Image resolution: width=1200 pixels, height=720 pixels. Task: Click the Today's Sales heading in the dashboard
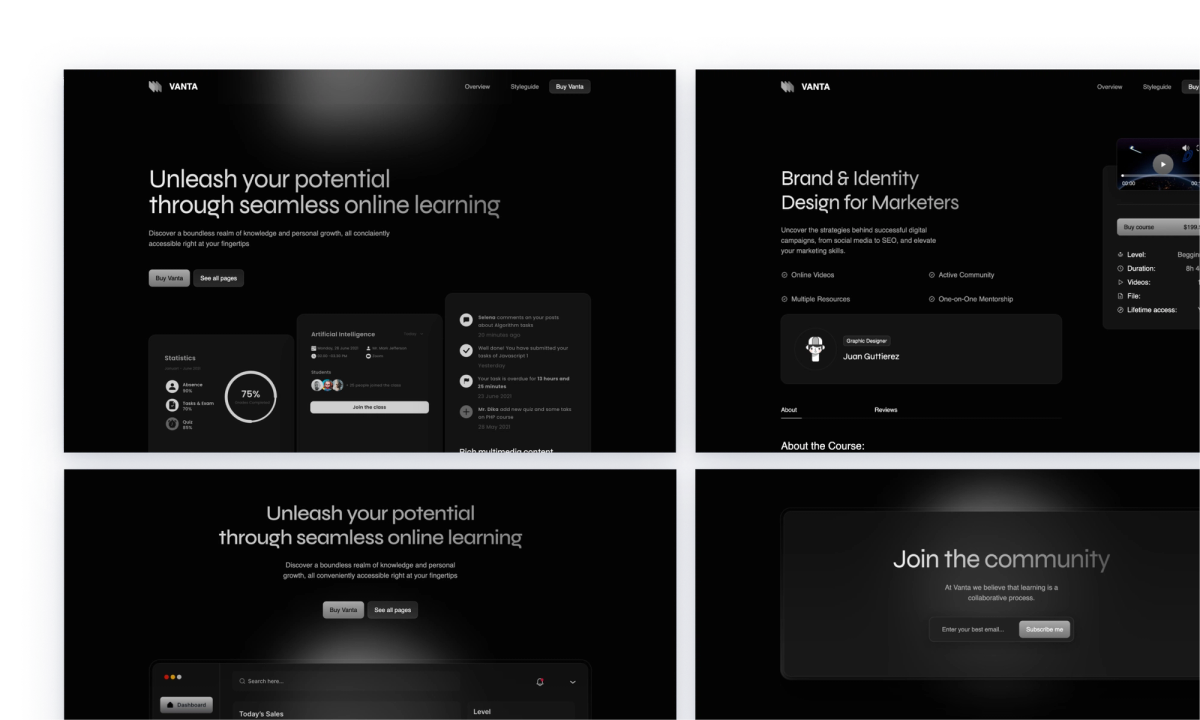[x=261, y=714]
